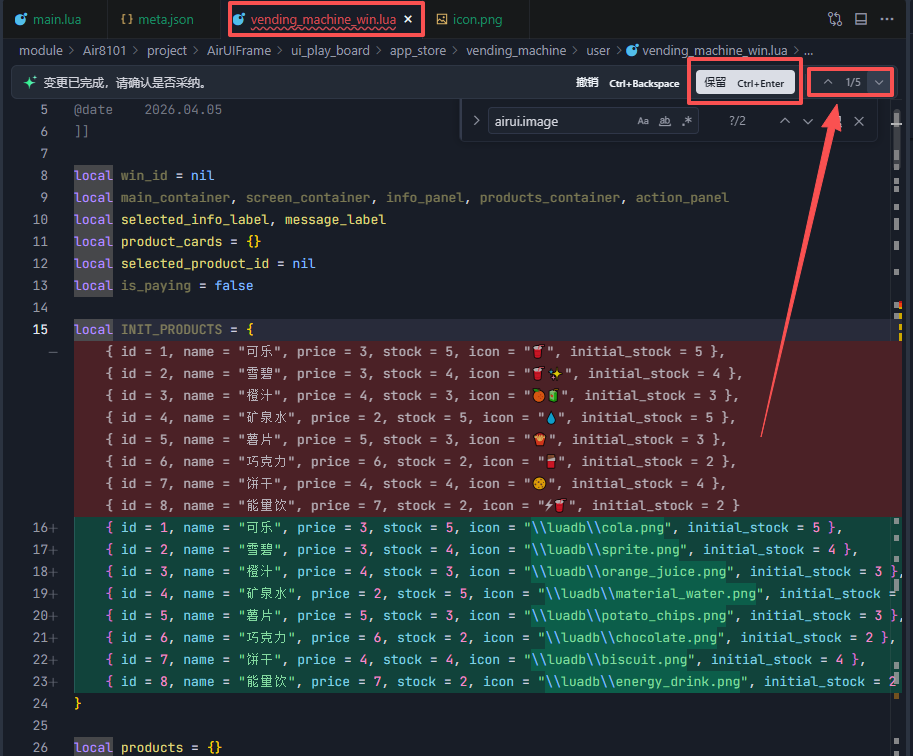Go to next find match arrow

point(808,121)
